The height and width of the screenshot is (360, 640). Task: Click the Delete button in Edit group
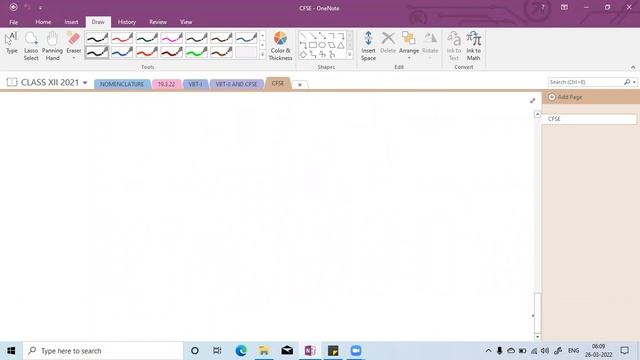[388, 43]
